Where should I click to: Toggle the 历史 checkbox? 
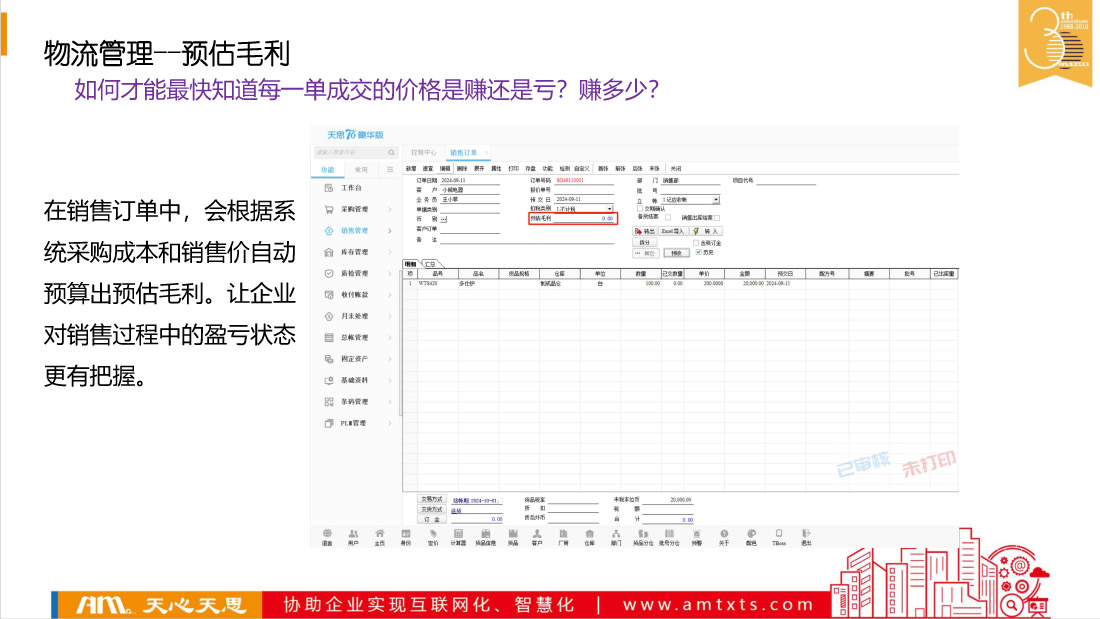(699, 252)
